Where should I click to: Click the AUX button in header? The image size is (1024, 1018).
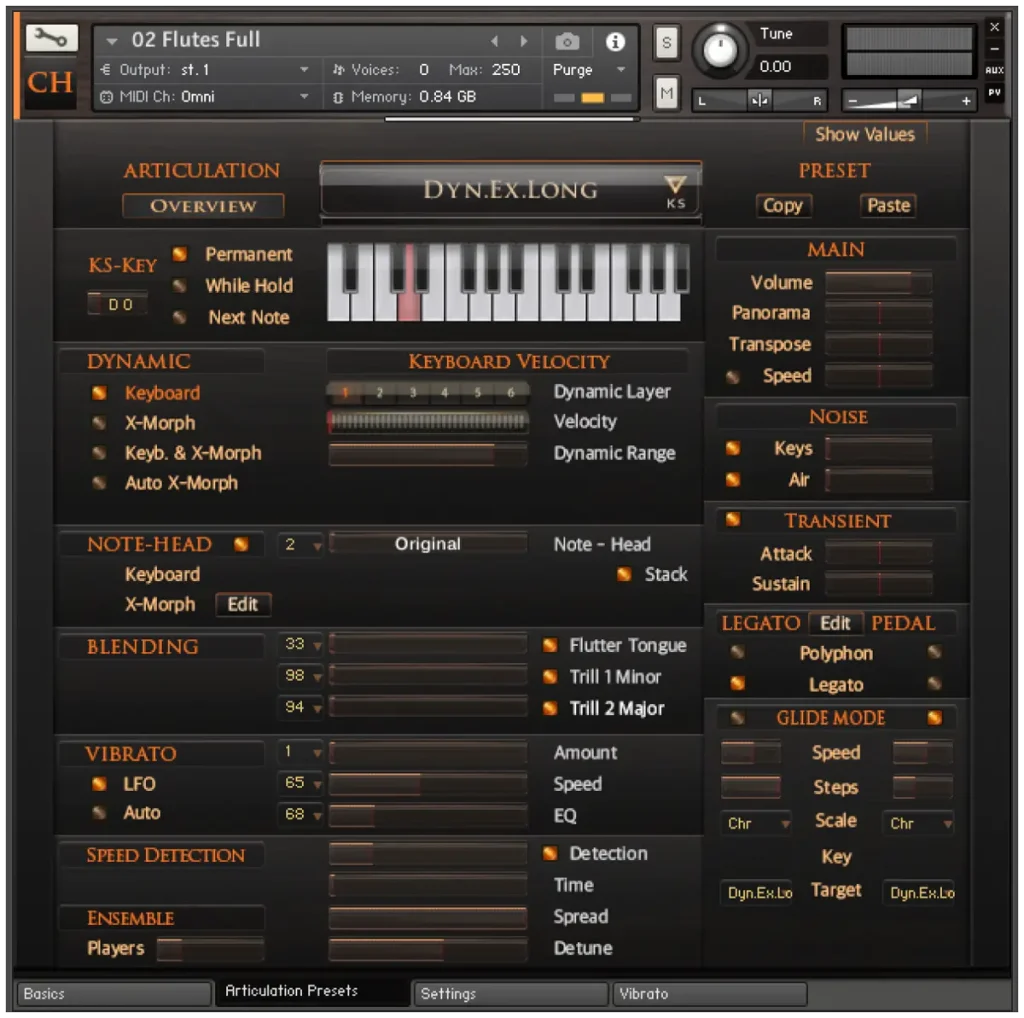click(x=994, y=71)
